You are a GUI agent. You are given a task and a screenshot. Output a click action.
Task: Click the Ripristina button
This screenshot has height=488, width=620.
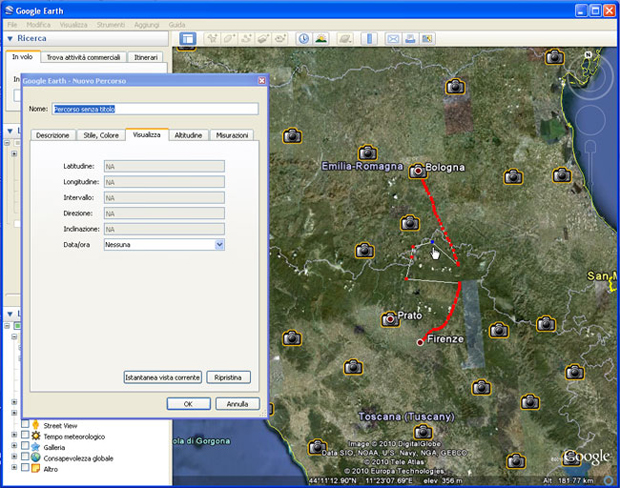click(x=228, y=377)
